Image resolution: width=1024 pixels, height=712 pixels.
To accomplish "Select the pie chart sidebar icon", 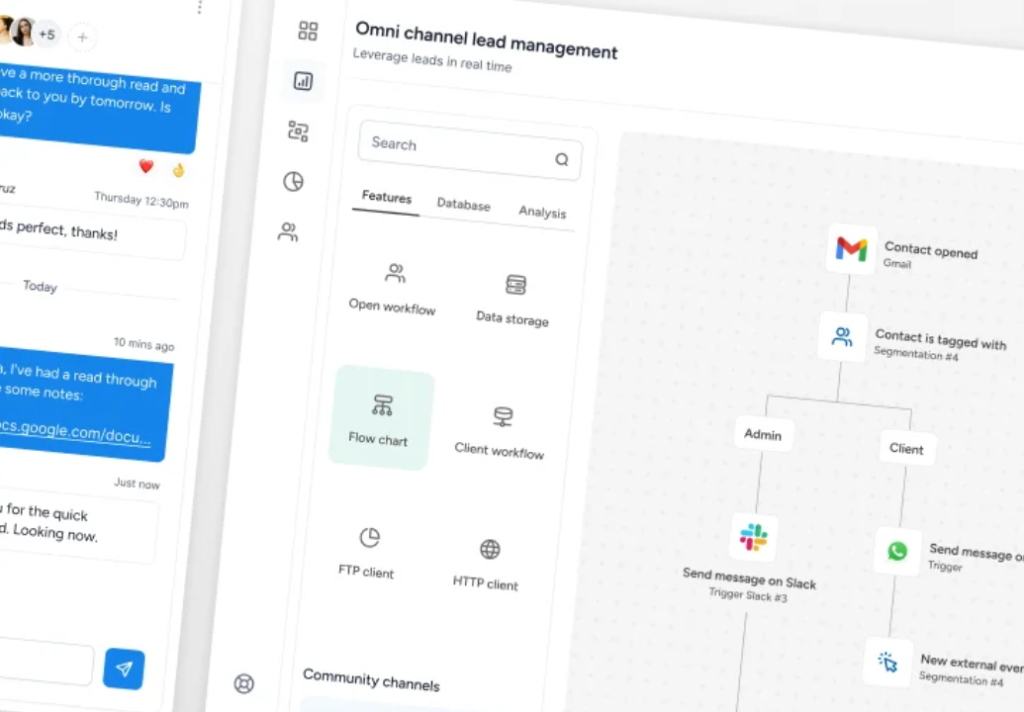I will pos(293,181).
